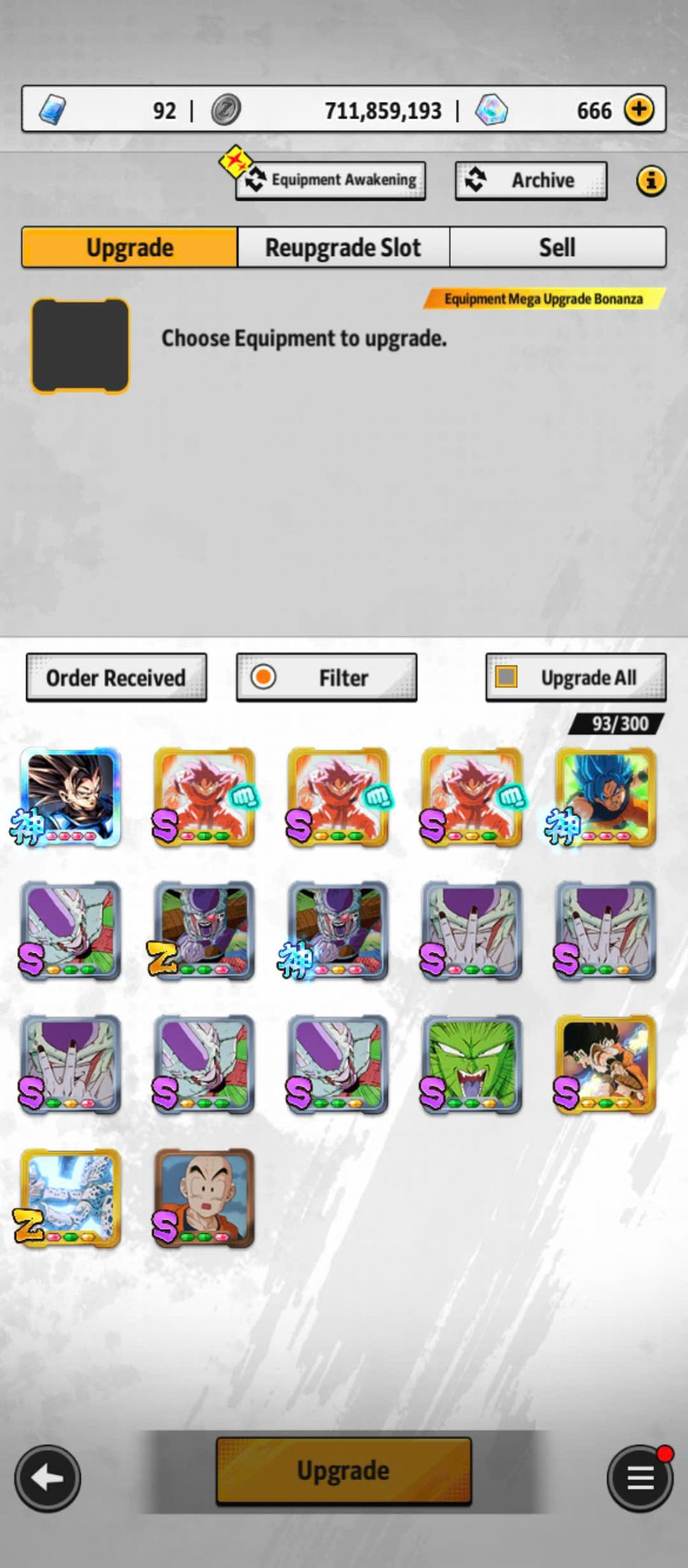Select the dark-haired Vegeta equipment icon
The height and width of the screenshot is (1568, 688).
click(x=70, y=797)
